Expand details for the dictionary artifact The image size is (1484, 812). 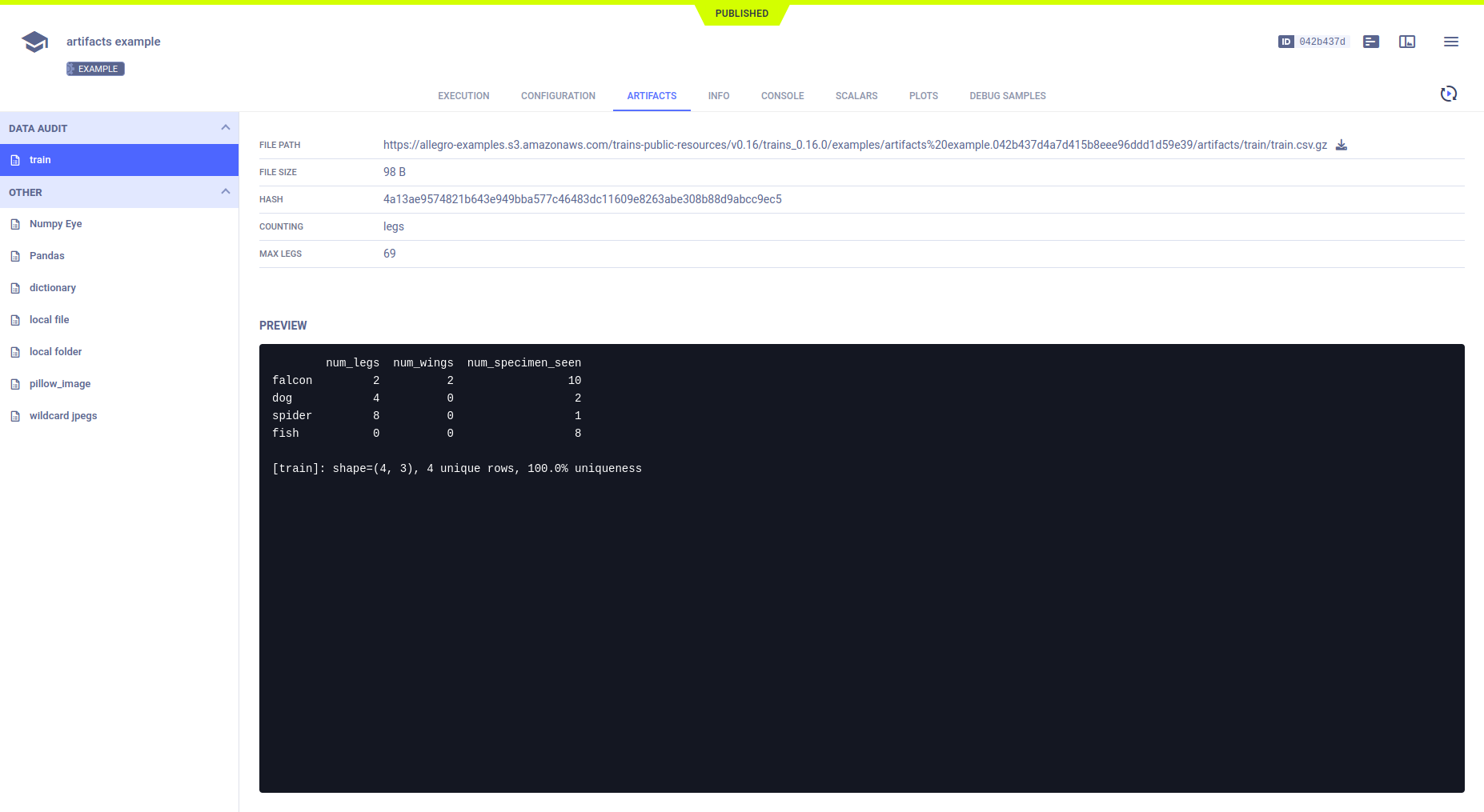(53, 287)
